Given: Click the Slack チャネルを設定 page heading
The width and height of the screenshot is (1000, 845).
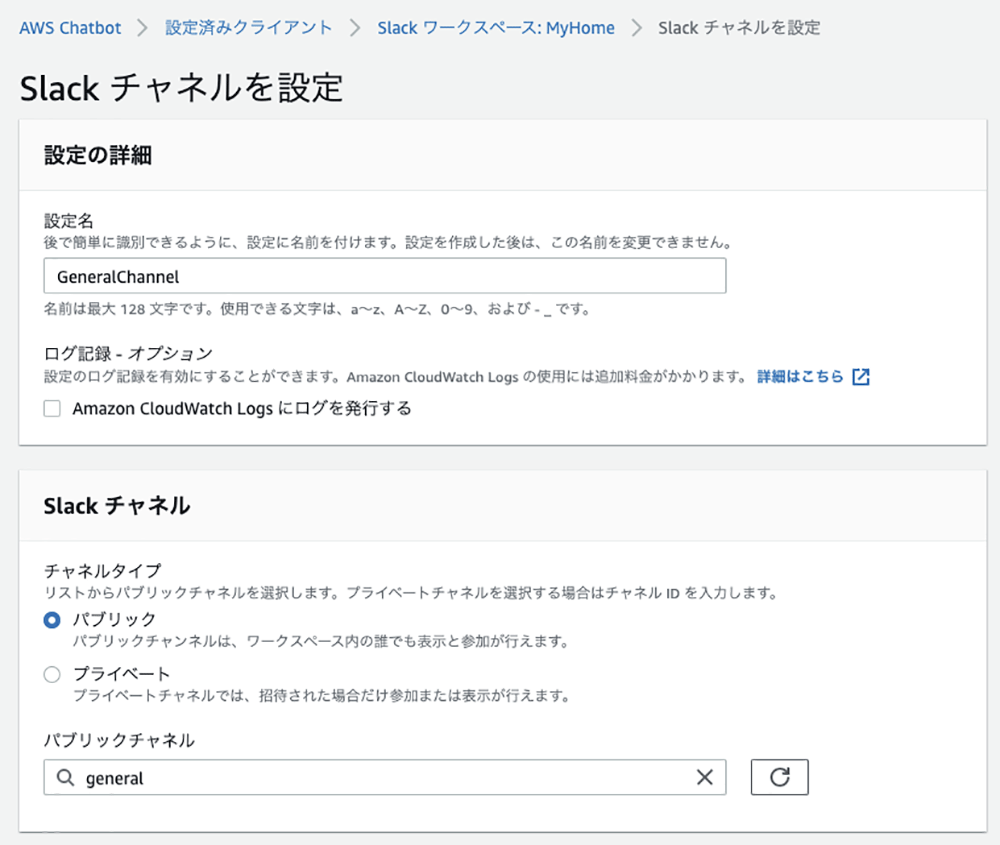Looking at the screenshot, I should [x=182, y=87].
